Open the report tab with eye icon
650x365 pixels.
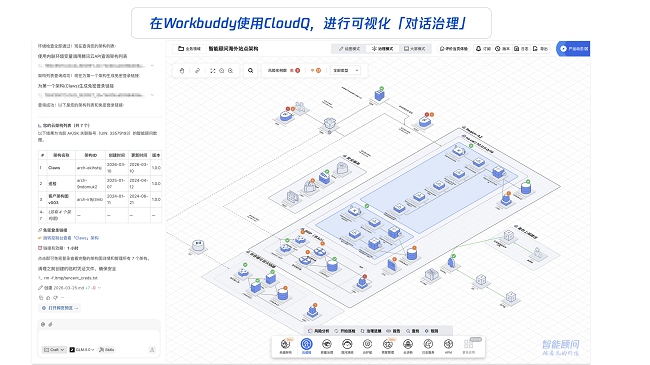click(394, 331)
